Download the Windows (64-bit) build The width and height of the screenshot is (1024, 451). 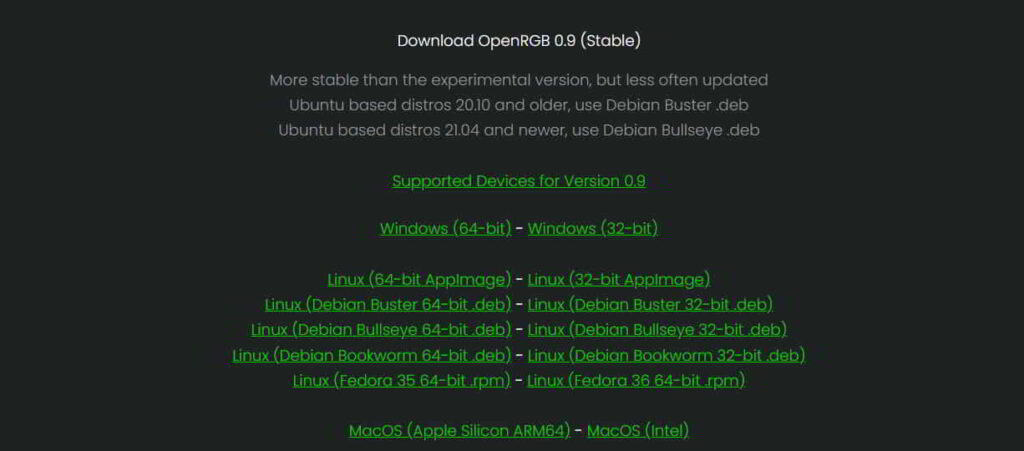(445, 229)
